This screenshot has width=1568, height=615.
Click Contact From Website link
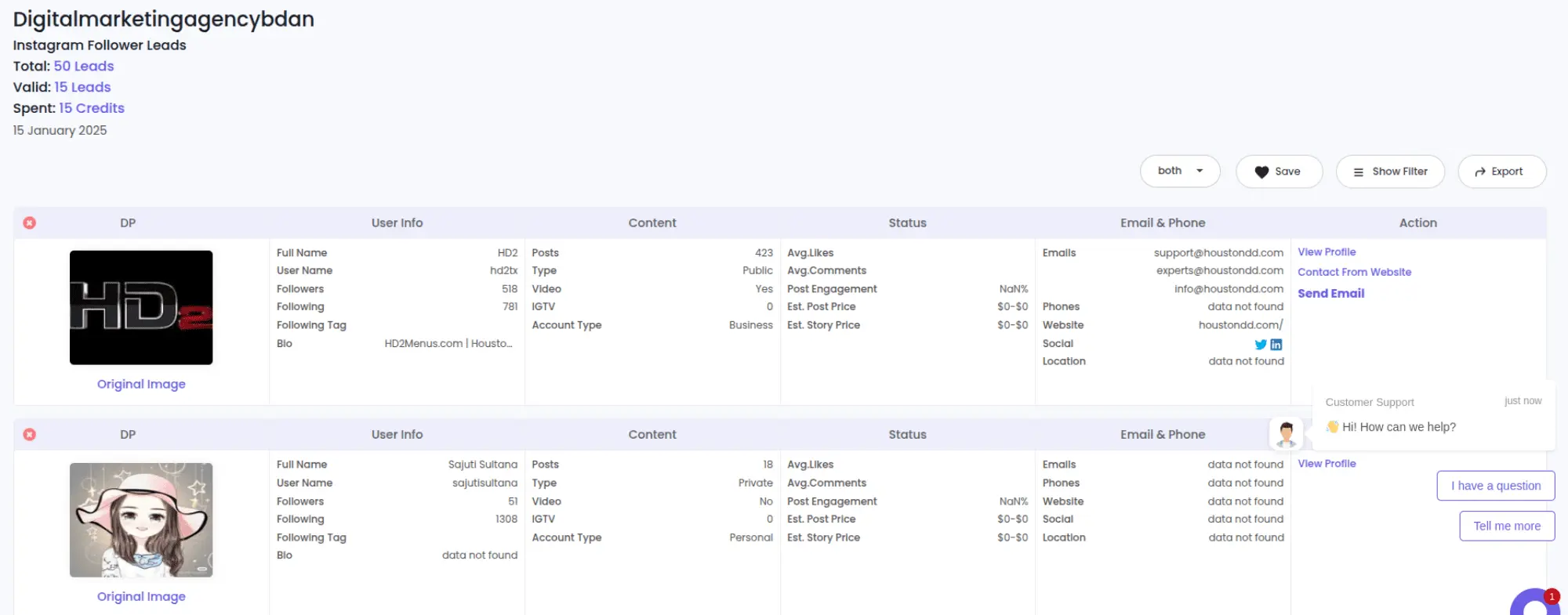click(x=1354, y=273)
